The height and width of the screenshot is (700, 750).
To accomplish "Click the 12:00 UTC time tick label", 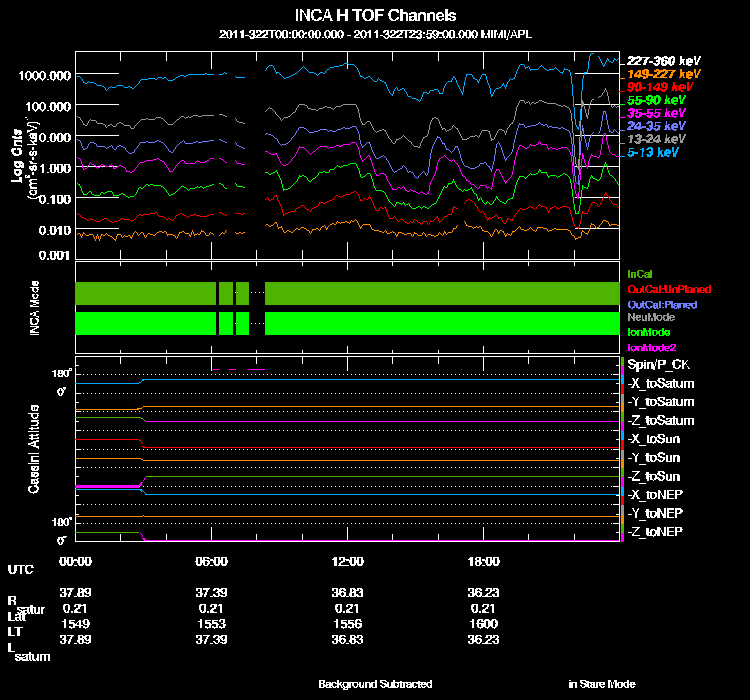I will (348, 561).
